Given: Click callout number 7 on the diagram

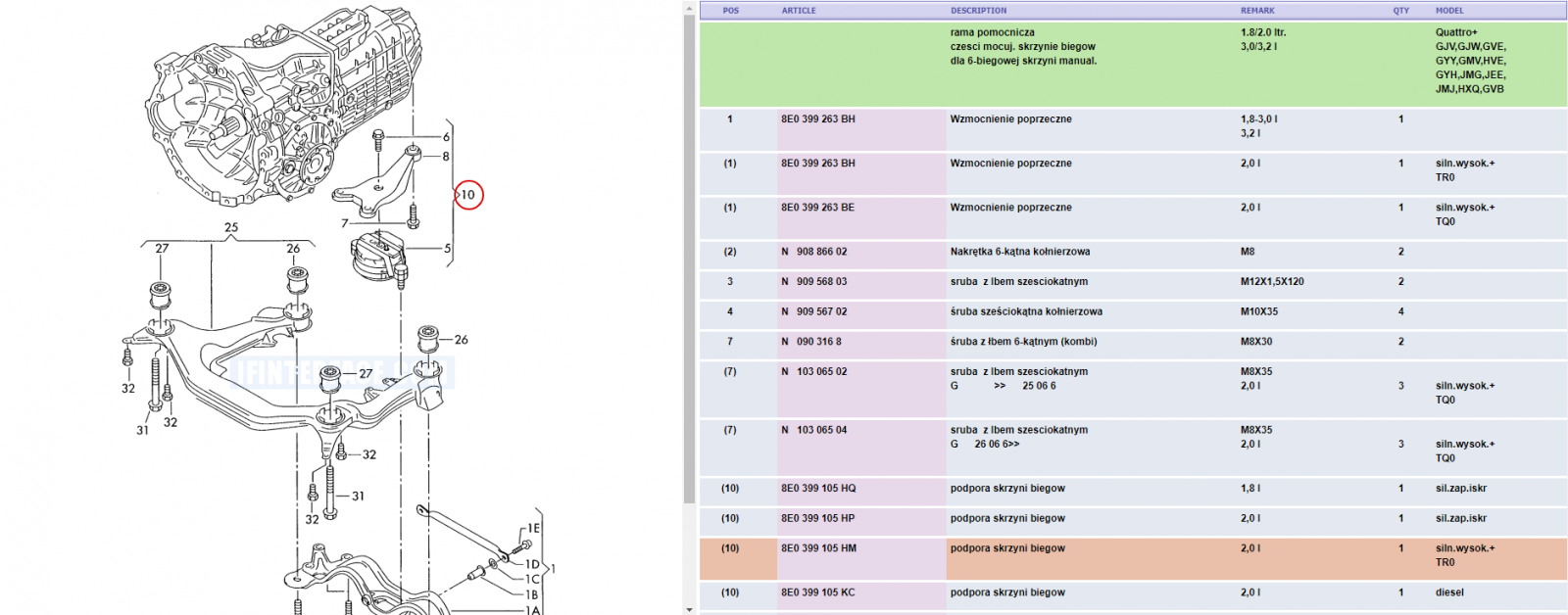Looking at the screenshot, I should click(345, 223).
